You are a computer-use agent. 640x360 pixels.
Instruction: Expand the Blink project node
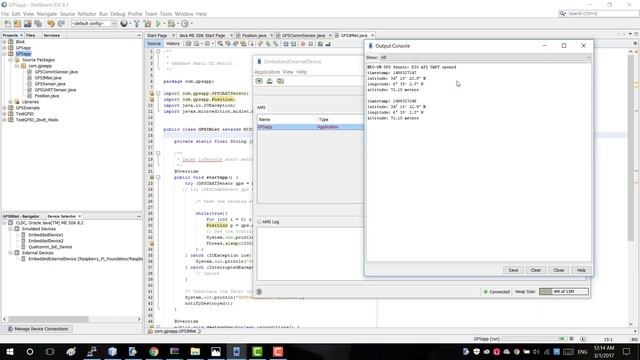(4, 42)
